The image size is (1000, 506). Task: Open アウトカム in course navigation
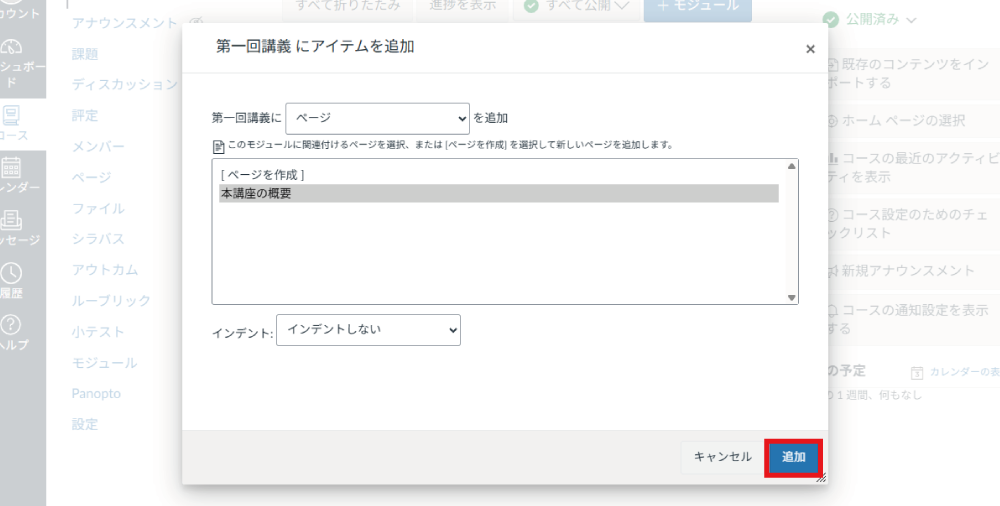coord(105,270)
